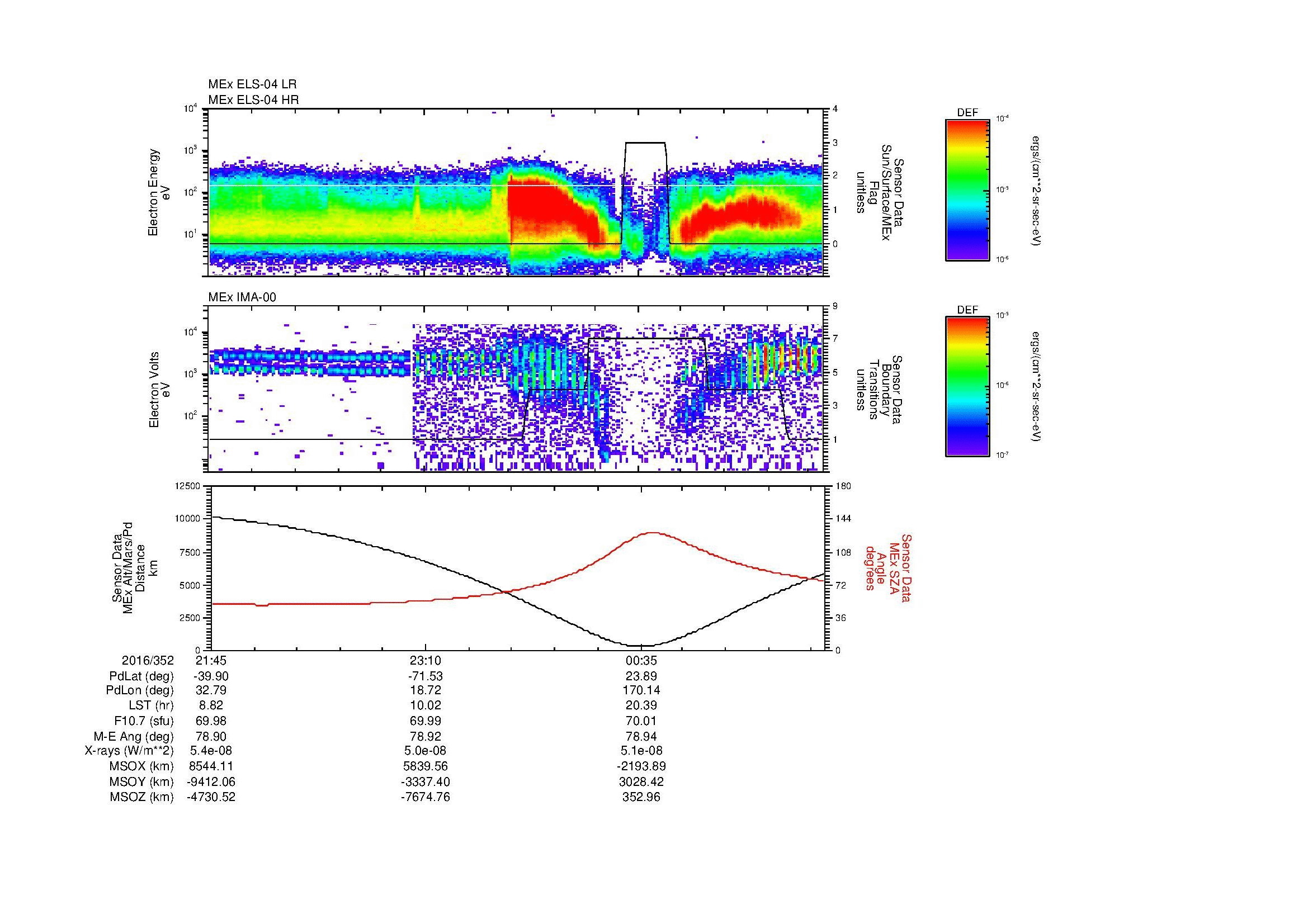
Task: Click the 'LST (hr)' row label
Action: click(151, 705)
